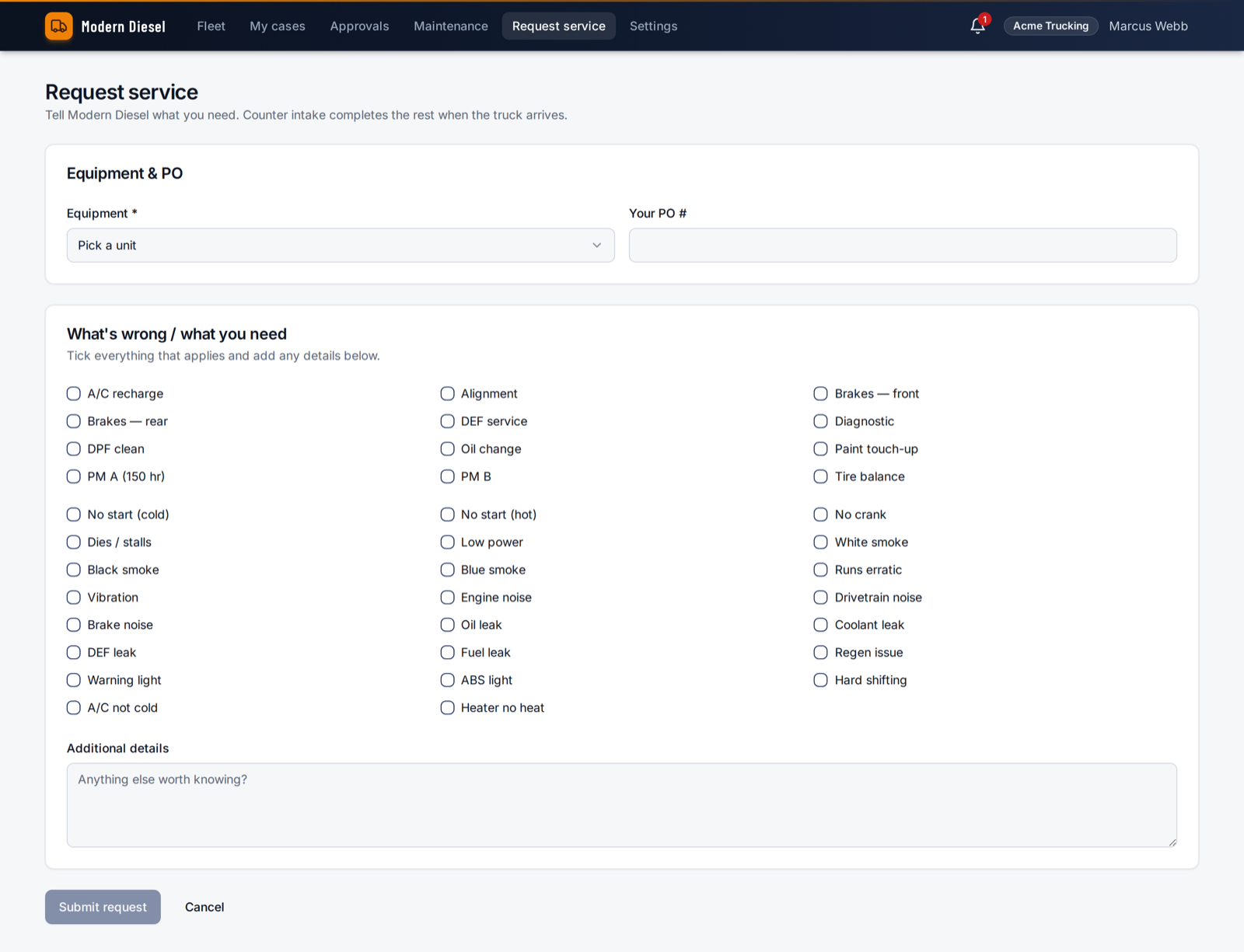Tick Warning light checkbox
This screenshot has height=952, width=1244.
coord(74,680)
